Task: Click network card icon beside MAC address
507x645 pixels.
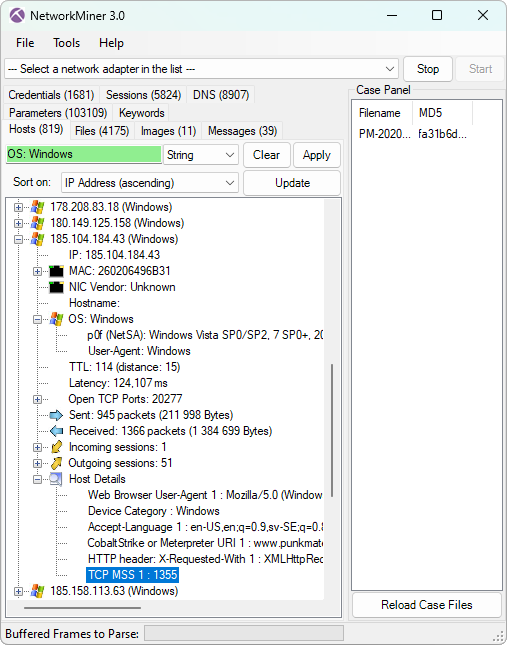Action: [56, 271]
